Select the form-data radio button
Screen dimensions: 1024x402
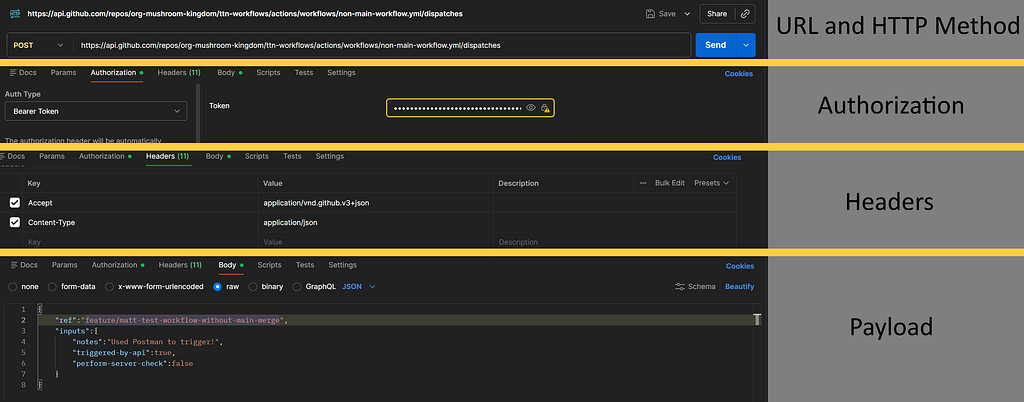tap(52, 286)
